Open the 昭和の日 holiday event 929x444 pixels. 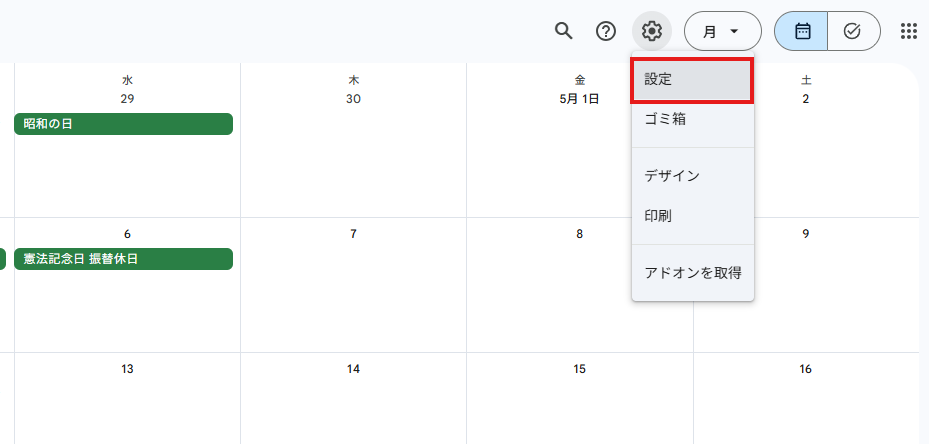(123, 124)
